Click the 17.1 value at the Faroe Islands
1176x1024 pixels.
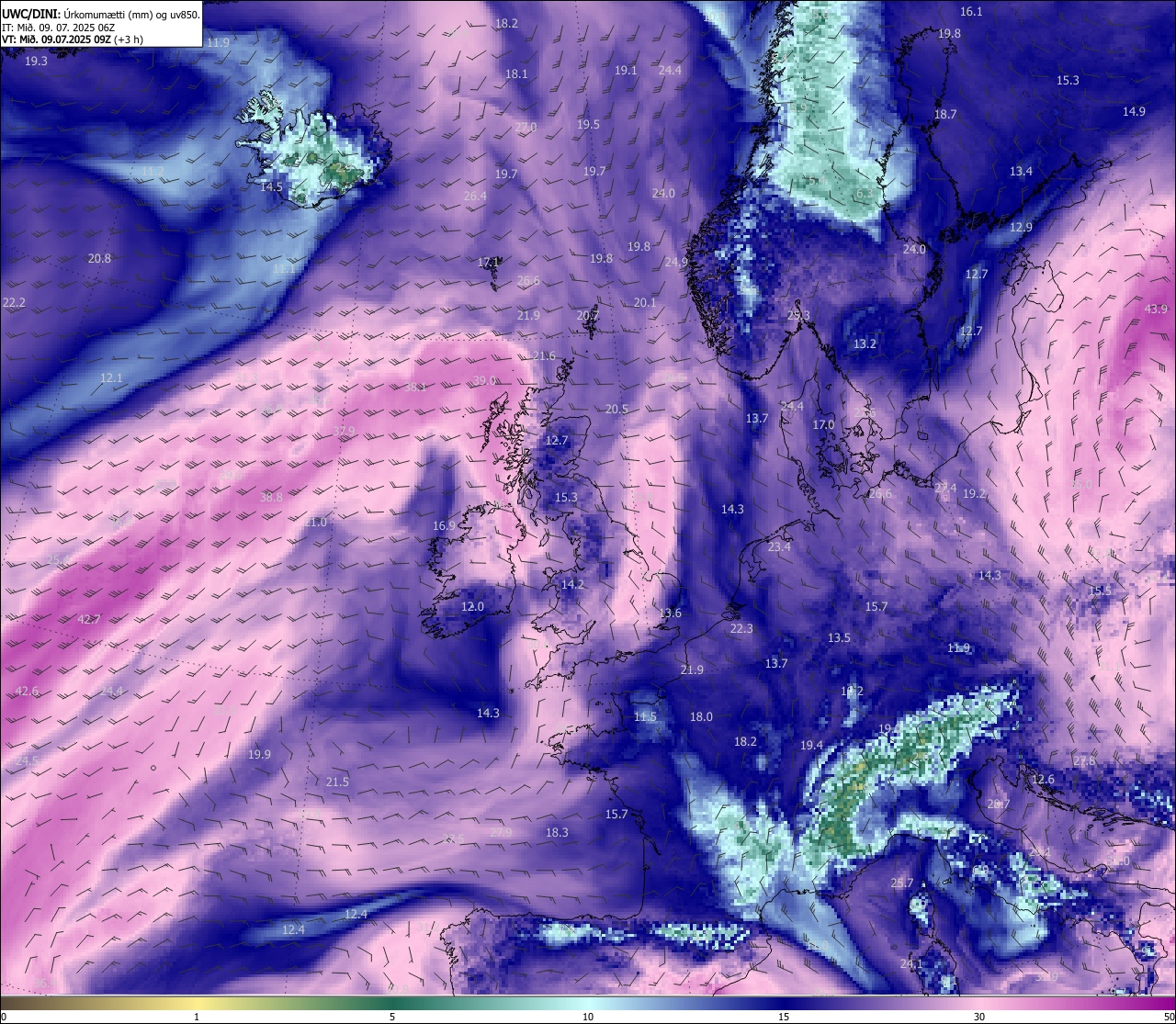pos(489,263)
